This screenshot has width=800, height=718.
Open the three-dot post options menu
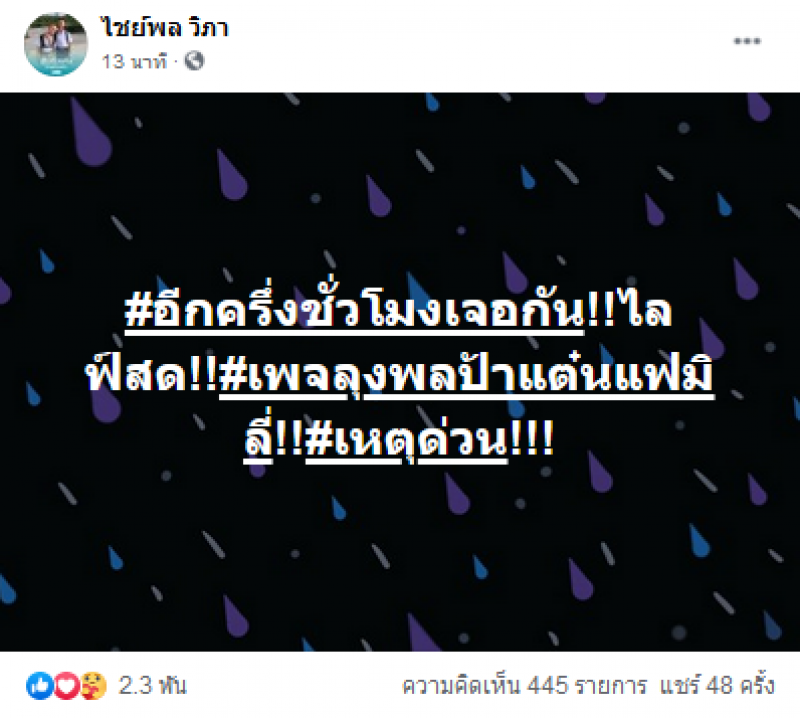(747, 41)
